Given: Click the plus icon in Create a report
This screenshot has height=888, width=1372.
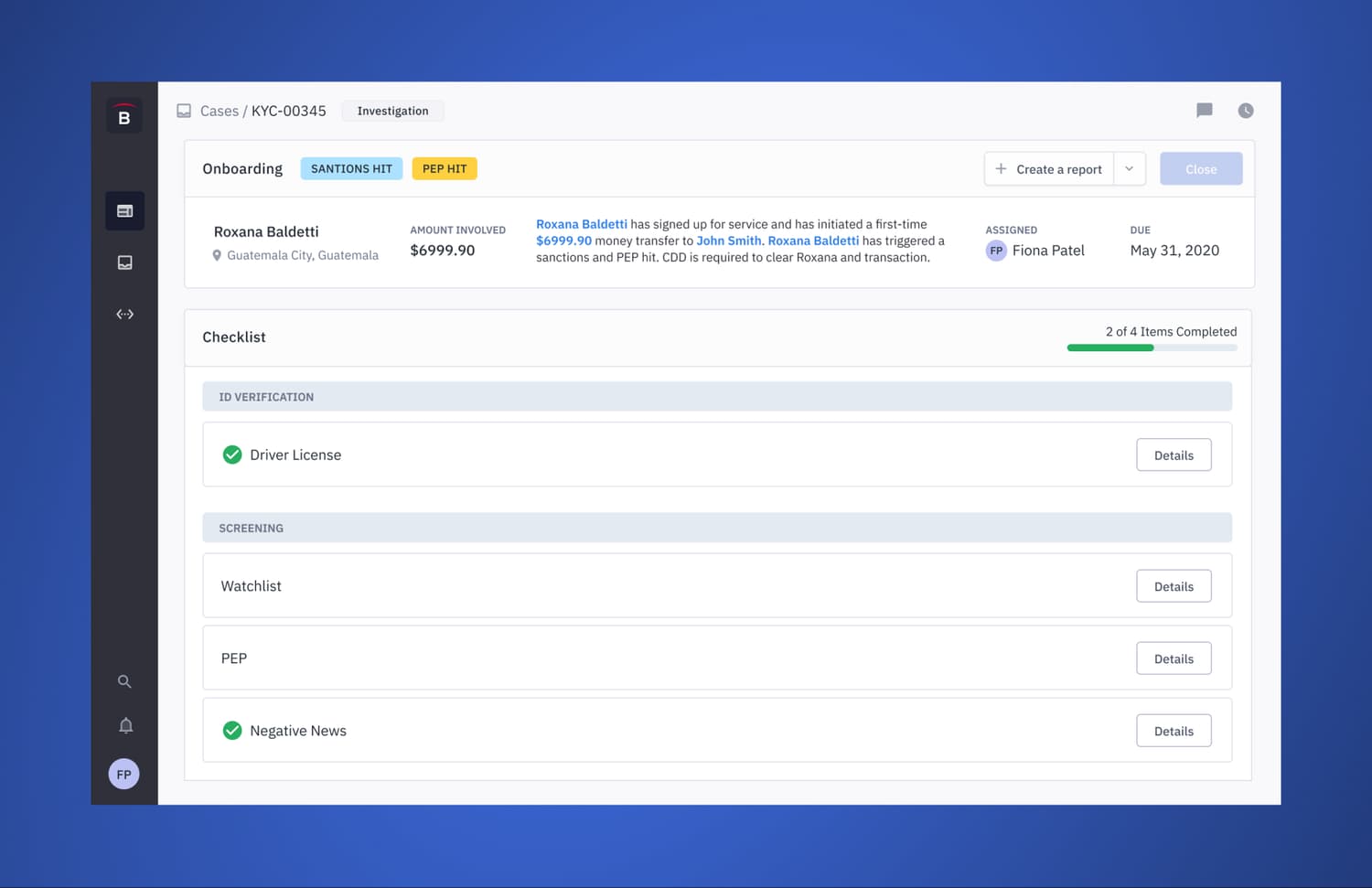Looking at the screenshot, I should [x=1001, y=169].
